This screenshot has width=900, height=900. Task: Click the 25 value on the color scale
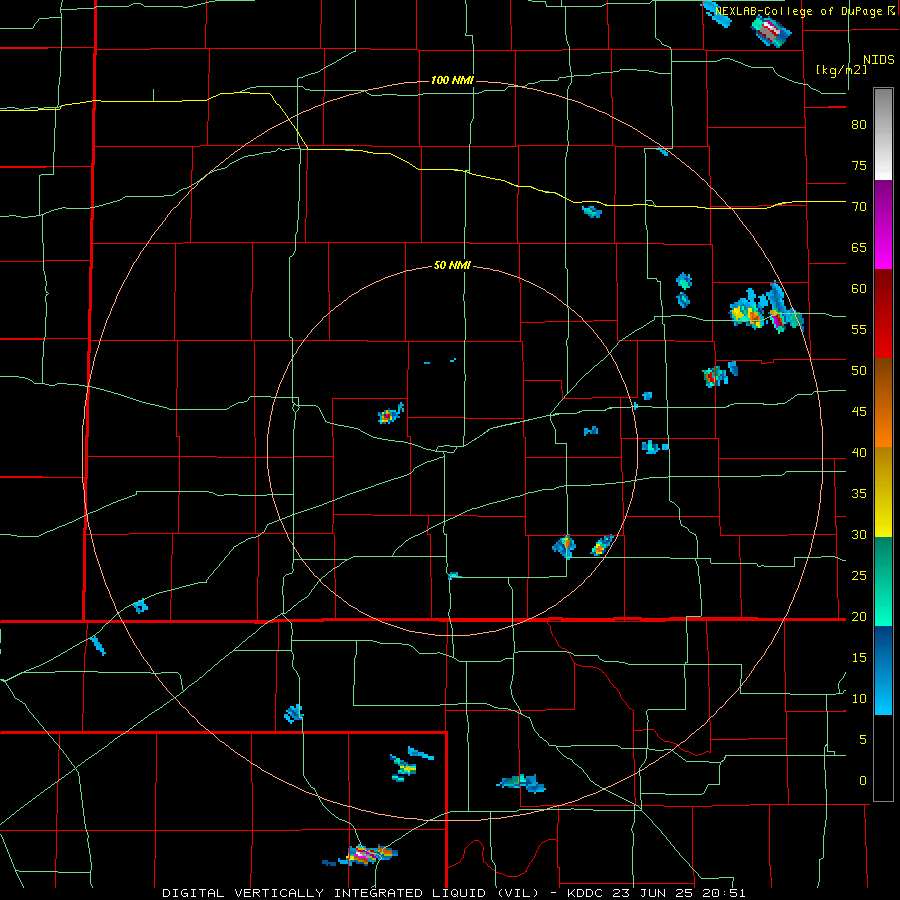pos(859,576)
